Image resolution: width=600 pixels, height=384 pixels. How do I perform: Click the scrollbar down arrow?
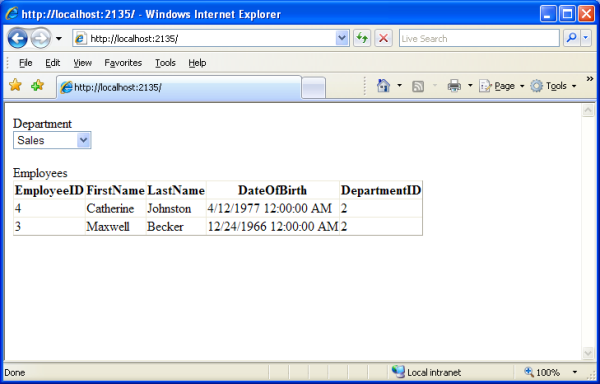pos(588,353)
